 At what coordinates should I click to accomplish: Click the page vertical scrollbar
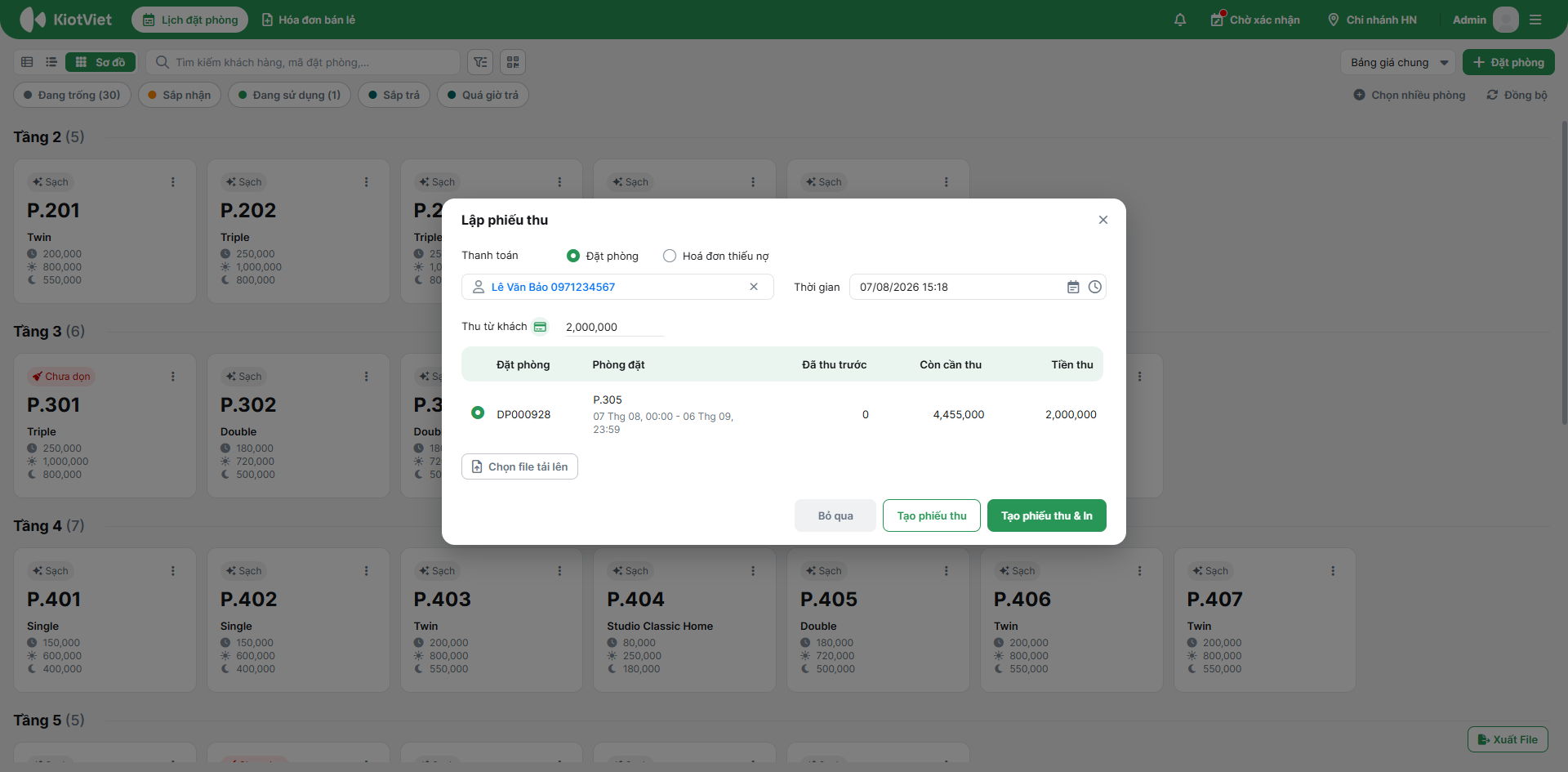point(1564,273)
